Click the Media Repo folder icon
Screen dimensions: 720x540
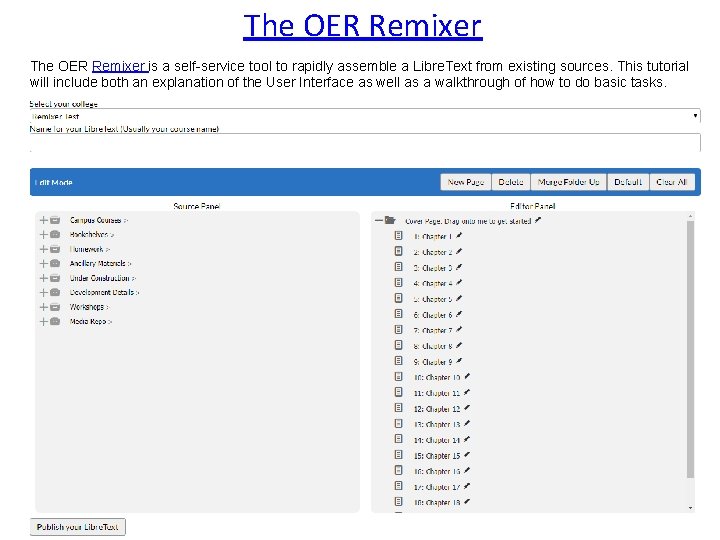55,322
